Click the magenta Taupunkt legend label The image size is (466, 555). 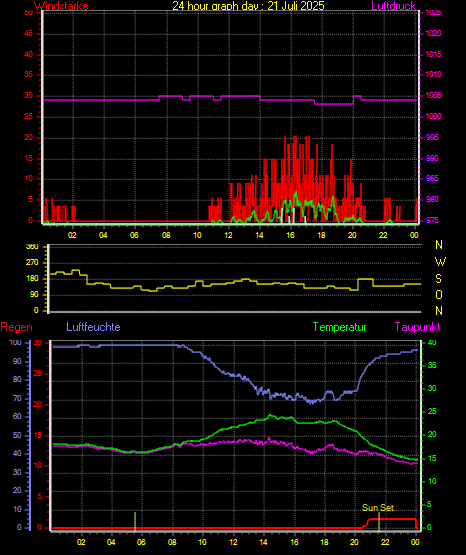pos(418,327)
